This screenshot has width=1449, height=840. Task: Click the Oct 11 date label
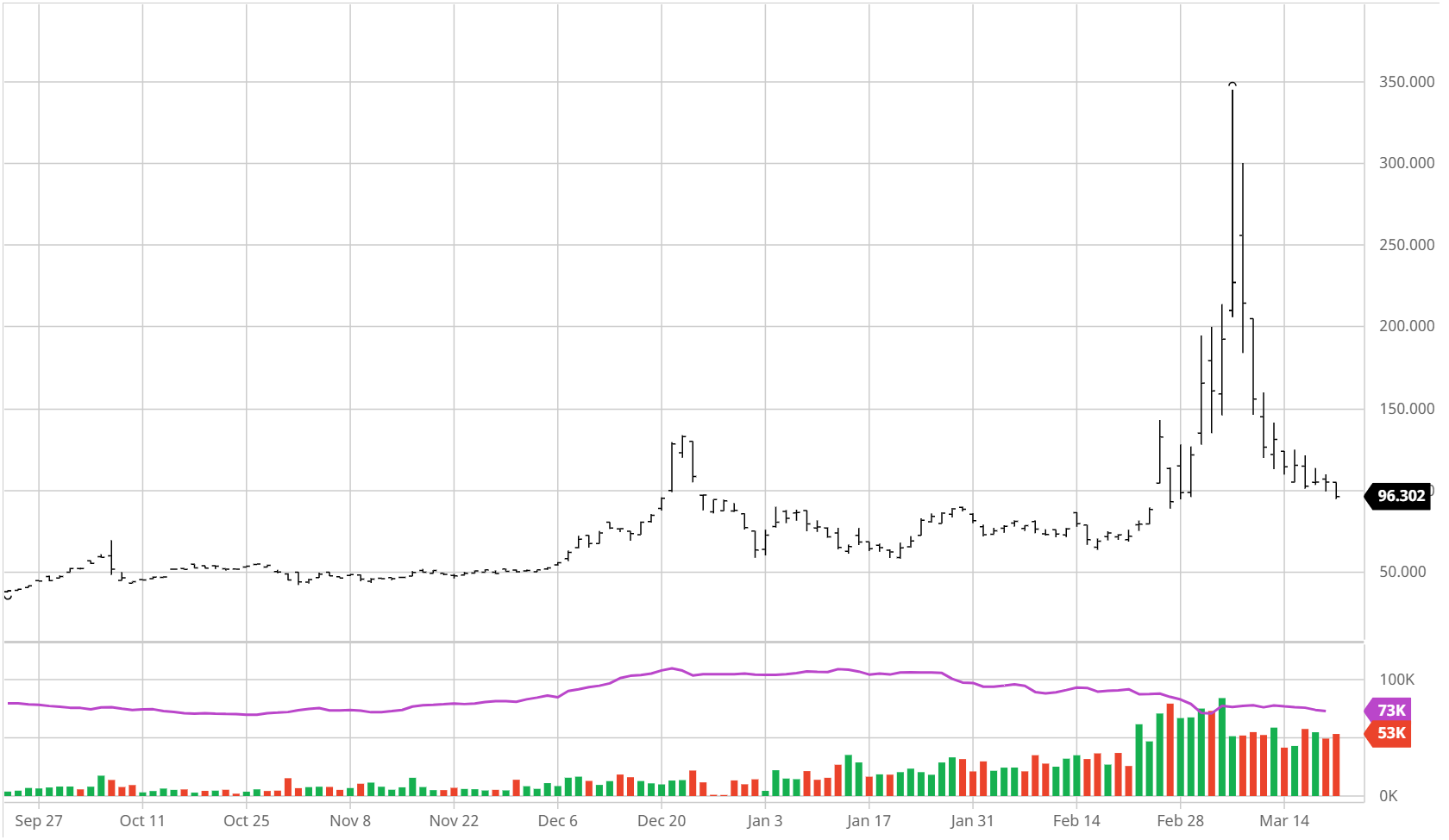point(142,821)
